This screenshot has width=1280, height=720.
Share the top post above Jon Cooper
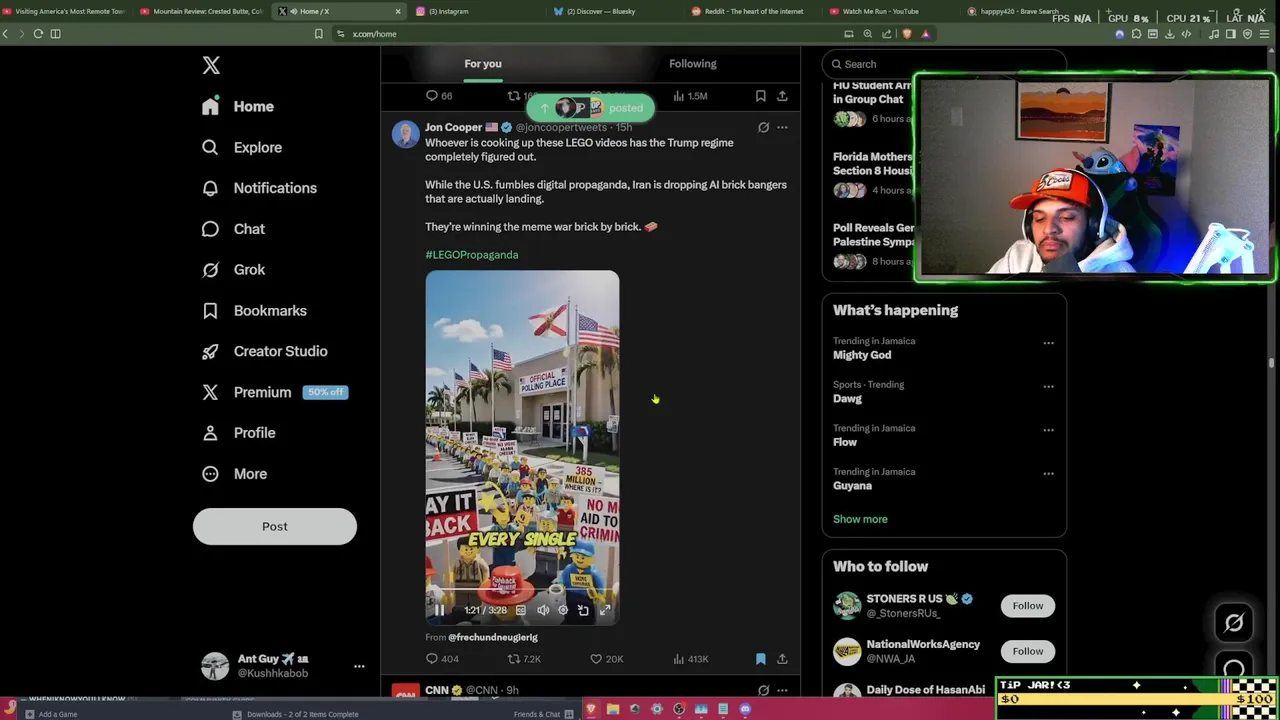click(x=782, y=96)
